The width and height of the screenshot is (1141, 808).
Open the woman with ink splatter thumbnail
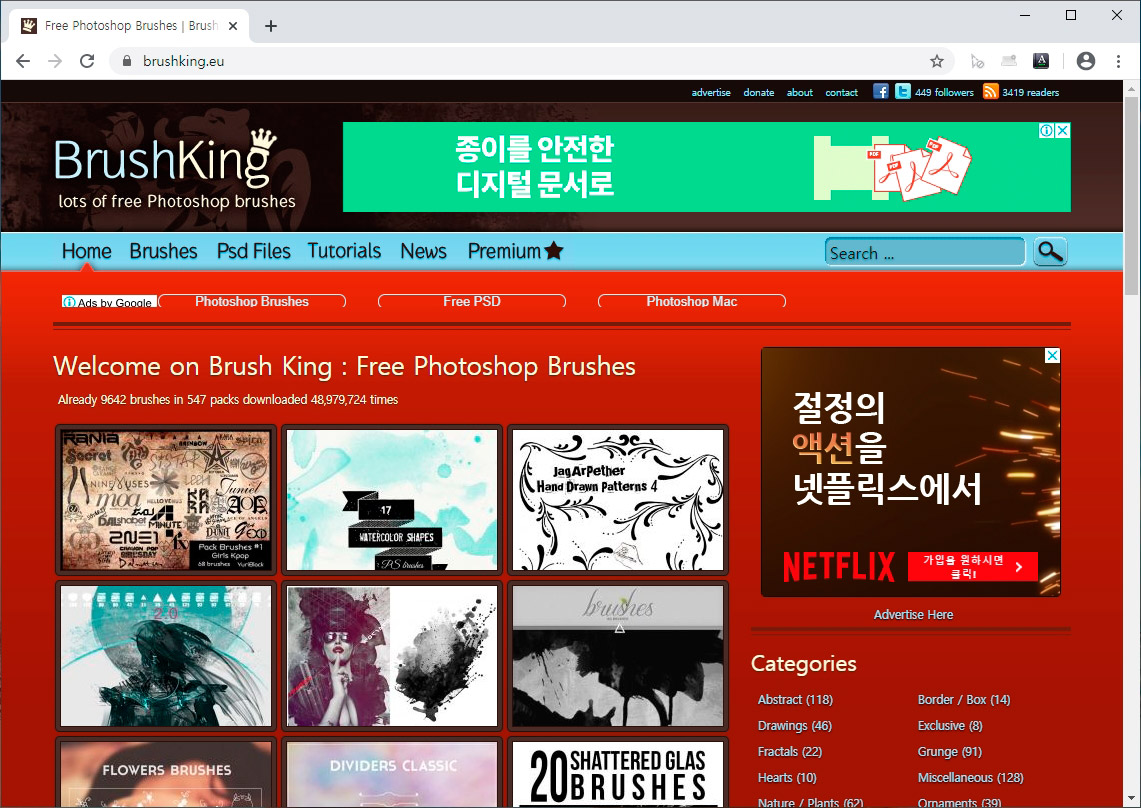click(x=392, y=656)
